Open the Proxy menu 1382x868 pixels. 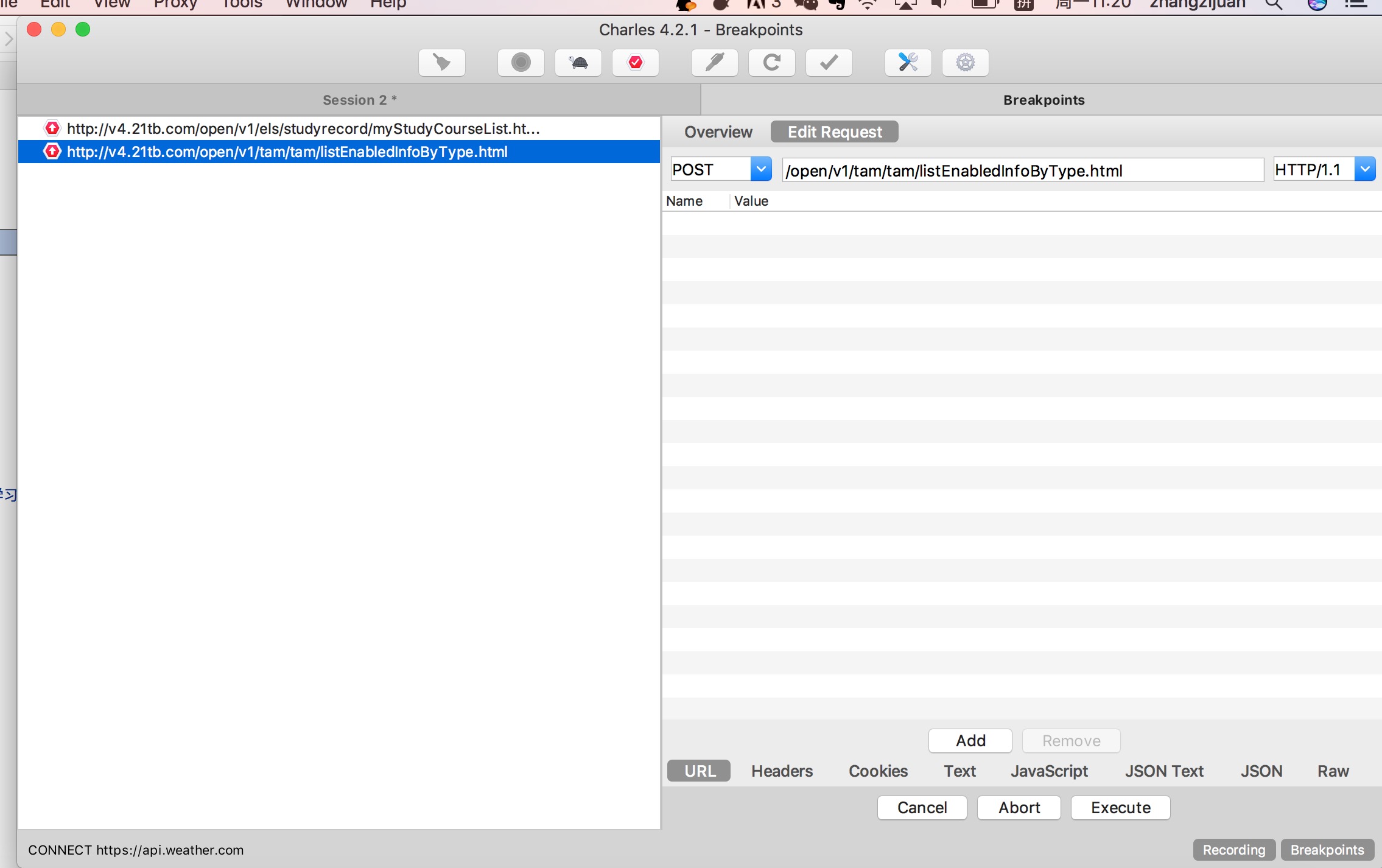[175, 4]
